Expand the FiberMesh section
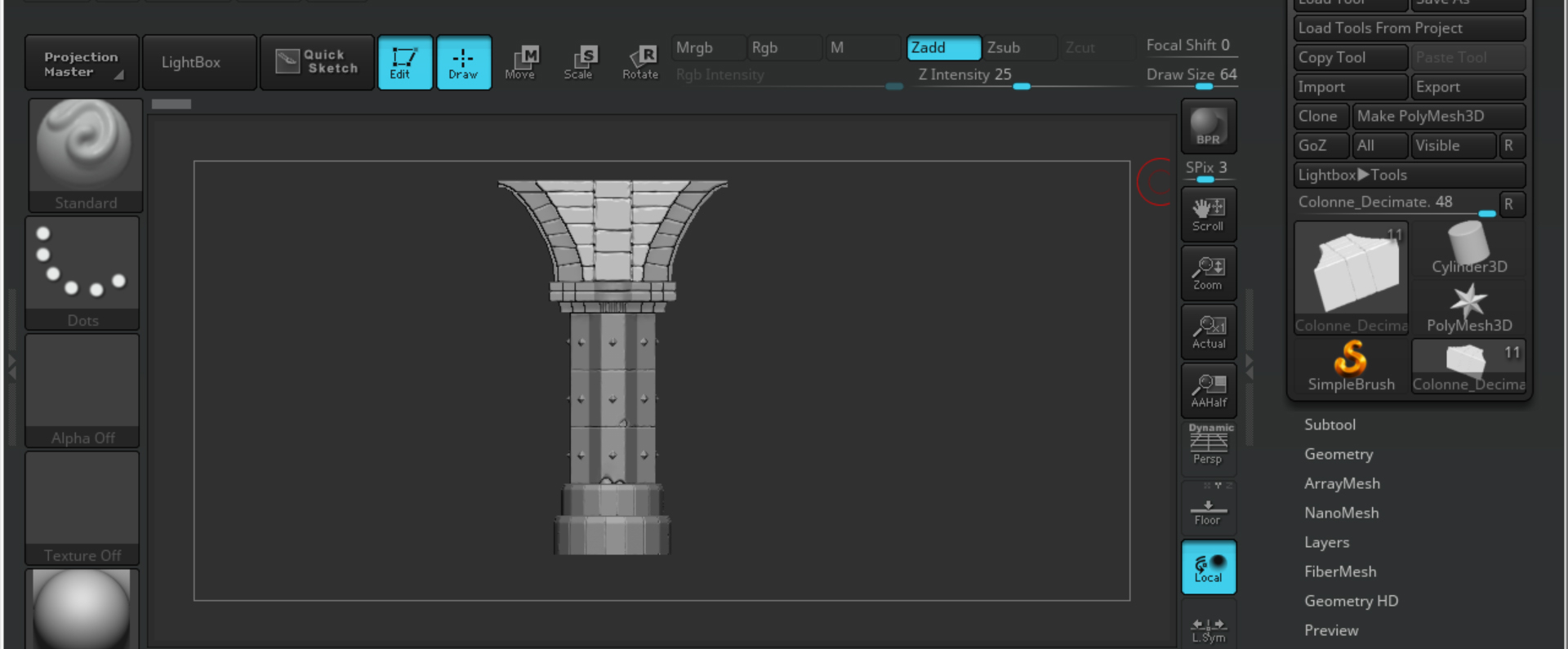The height and width of the screenshot is (649, 1568). (x=1340, y=571)
